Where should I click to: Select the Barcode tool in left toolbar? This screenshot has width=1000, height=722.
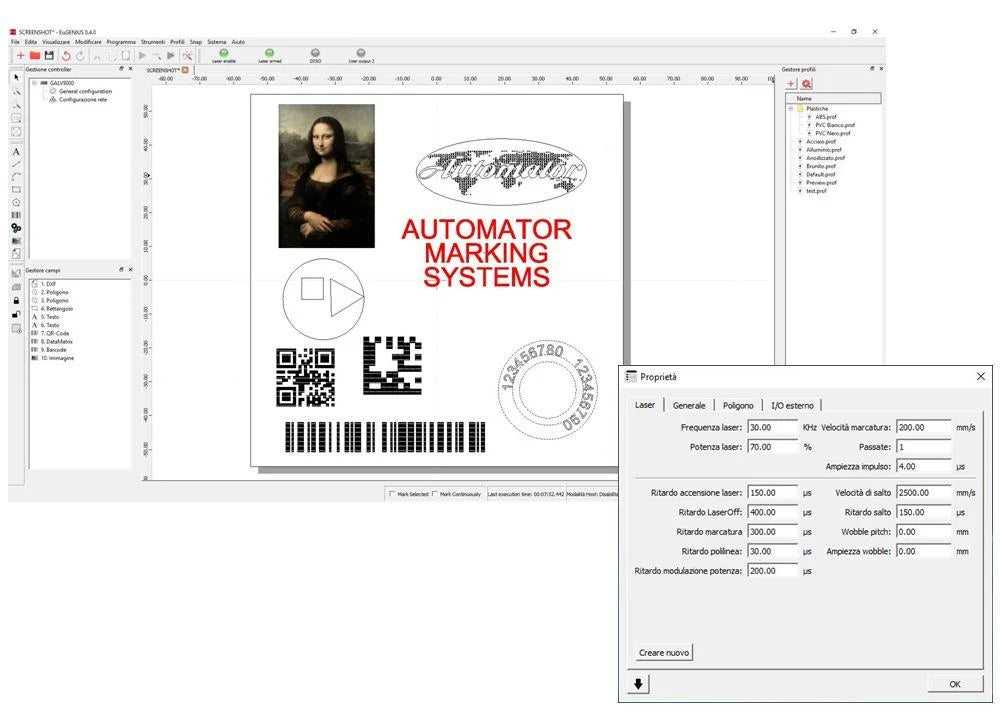click(x=17, y=215)
